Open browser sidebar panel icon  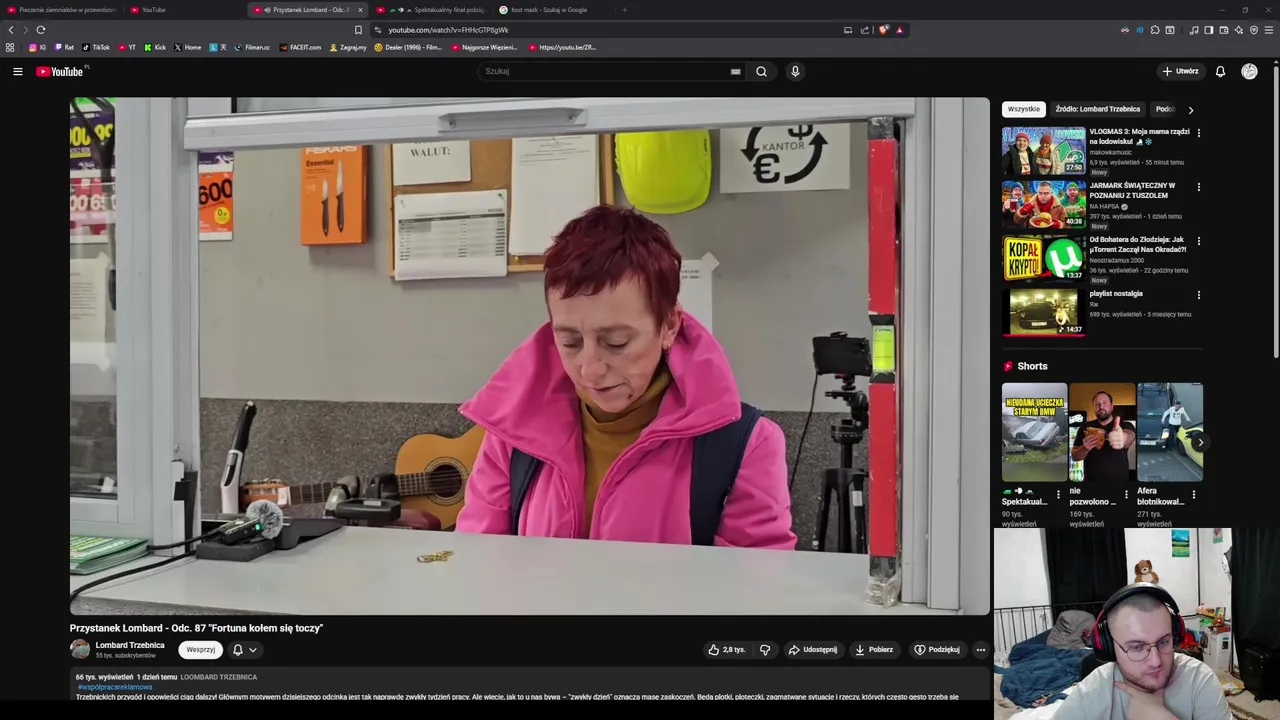[1208, 30]
